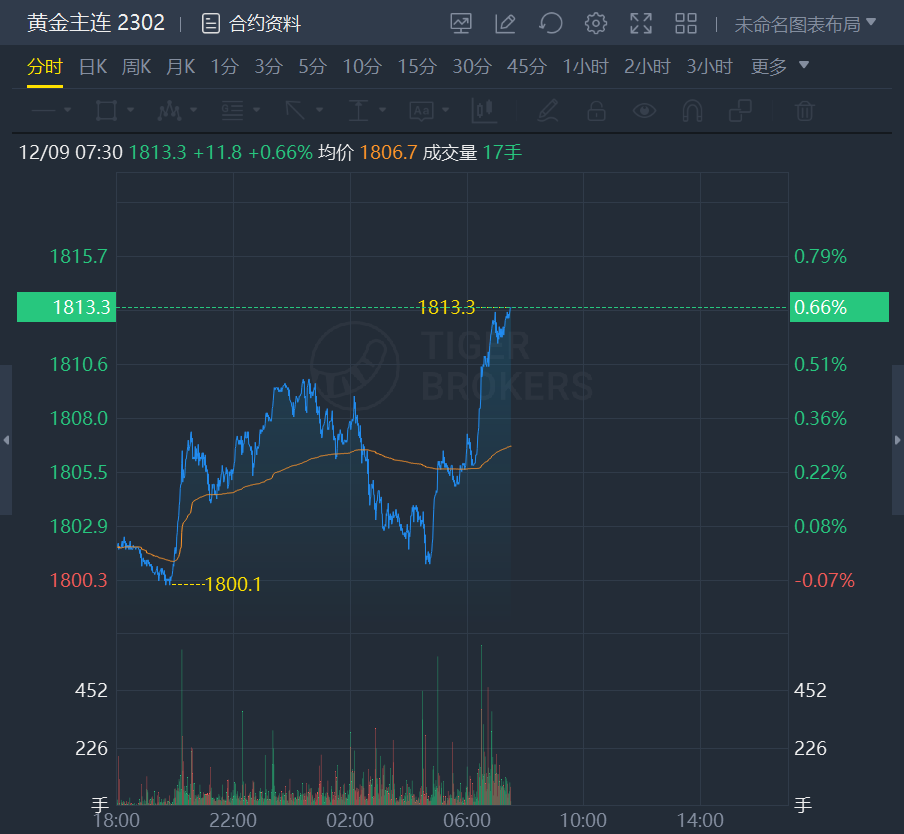
Task: Collapse the right side panel arrow
Action: click(897, 440)
